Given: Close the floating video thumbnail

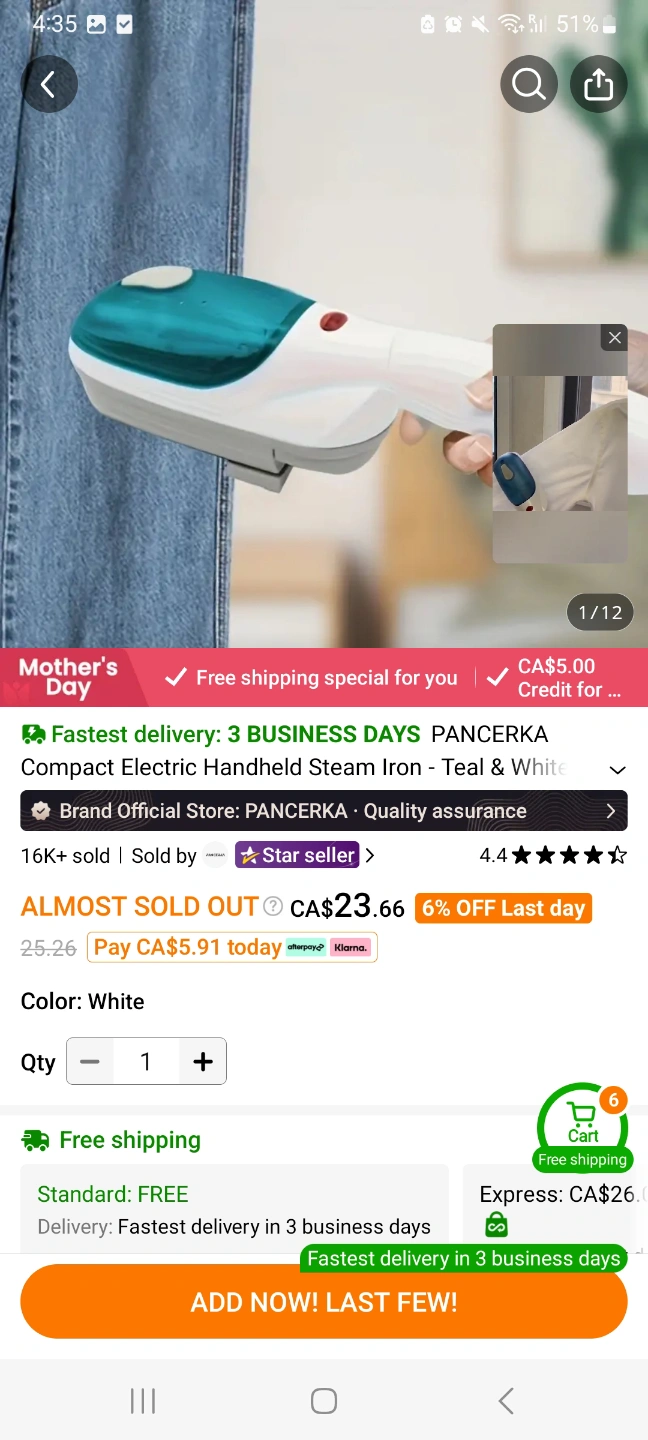Looking at the screenshot, I should (615, 338).
